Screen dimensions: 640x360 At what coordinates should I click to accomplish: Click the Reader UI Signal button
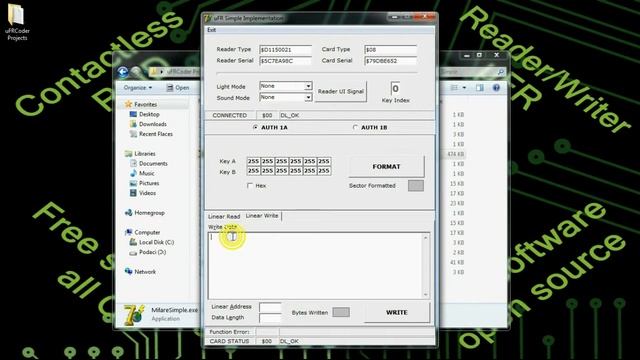340,91
